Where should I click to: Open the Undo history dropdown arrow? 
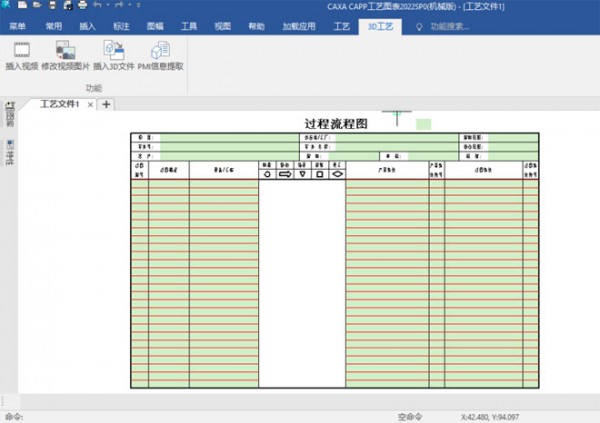click(x=108, y=5)
